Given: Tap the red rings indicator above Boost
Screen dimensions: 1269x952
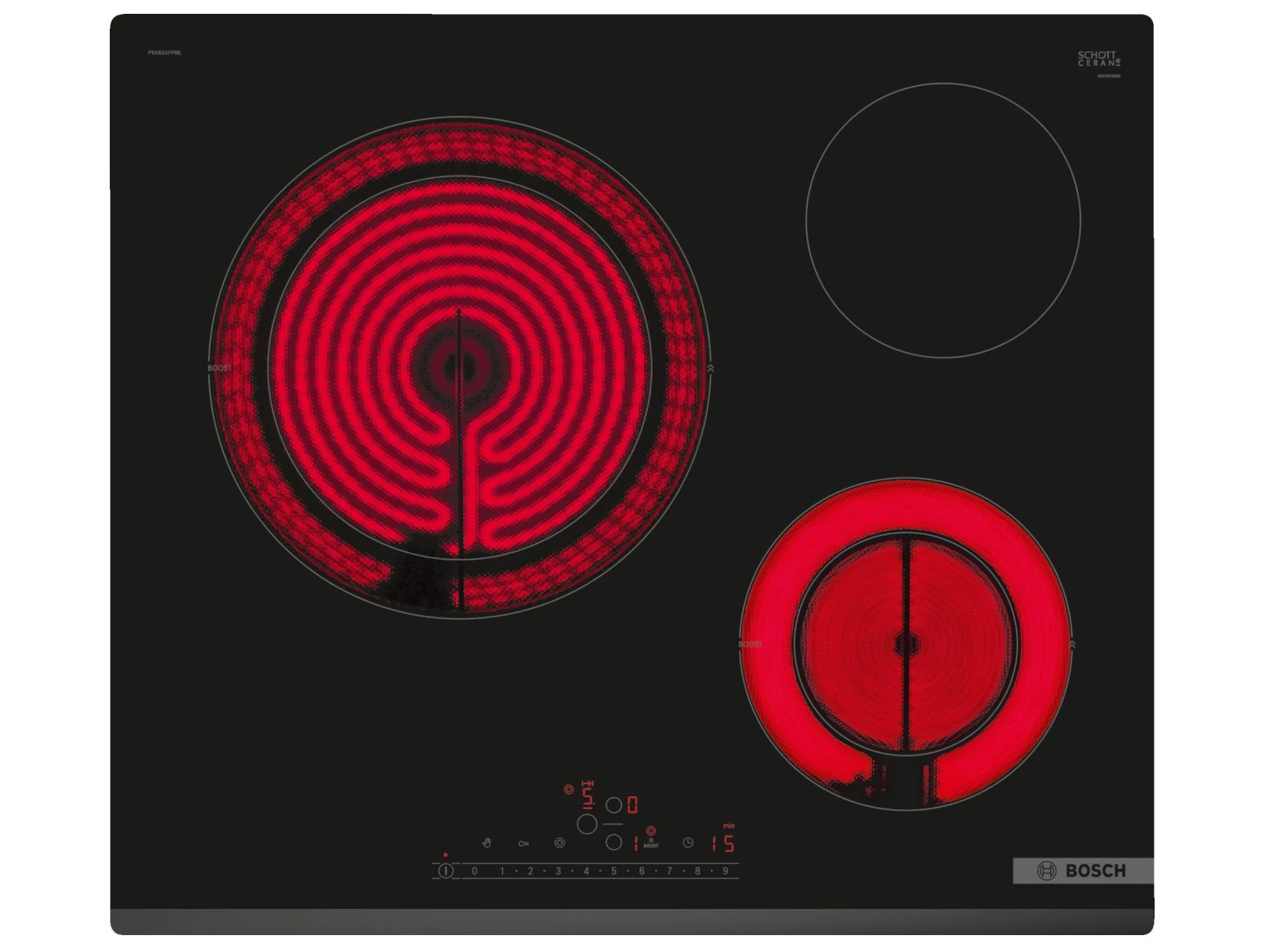Looking at the screenshot, I should tap(651, 831).
